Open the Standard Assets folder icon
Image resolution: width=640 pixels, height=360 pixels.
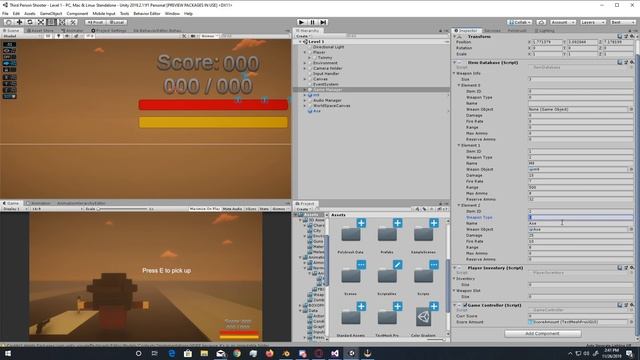click(x=351, y=317)
